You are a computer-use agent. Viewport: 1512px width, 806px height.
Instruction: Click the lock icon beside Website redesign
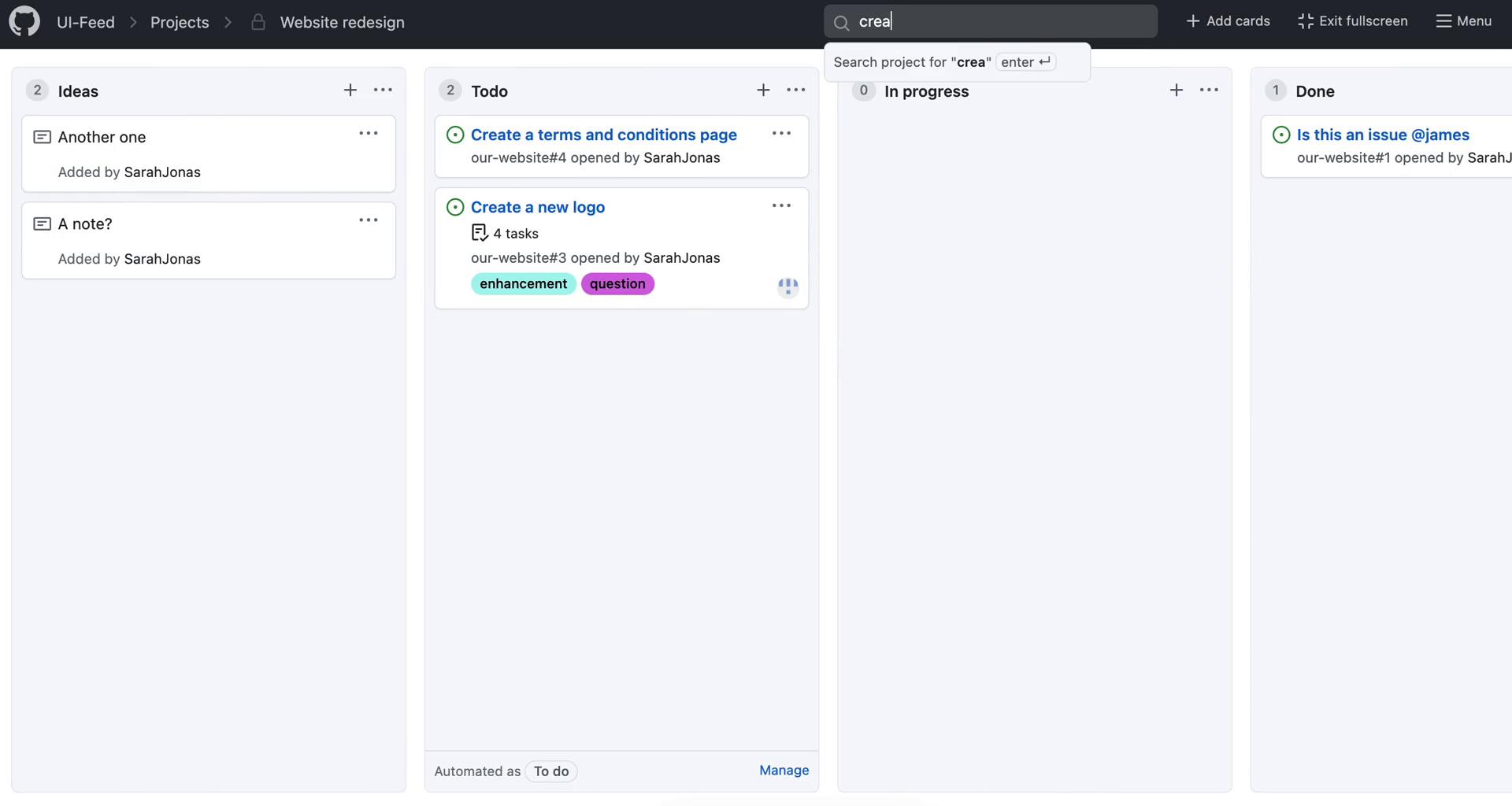coord(258,22)
